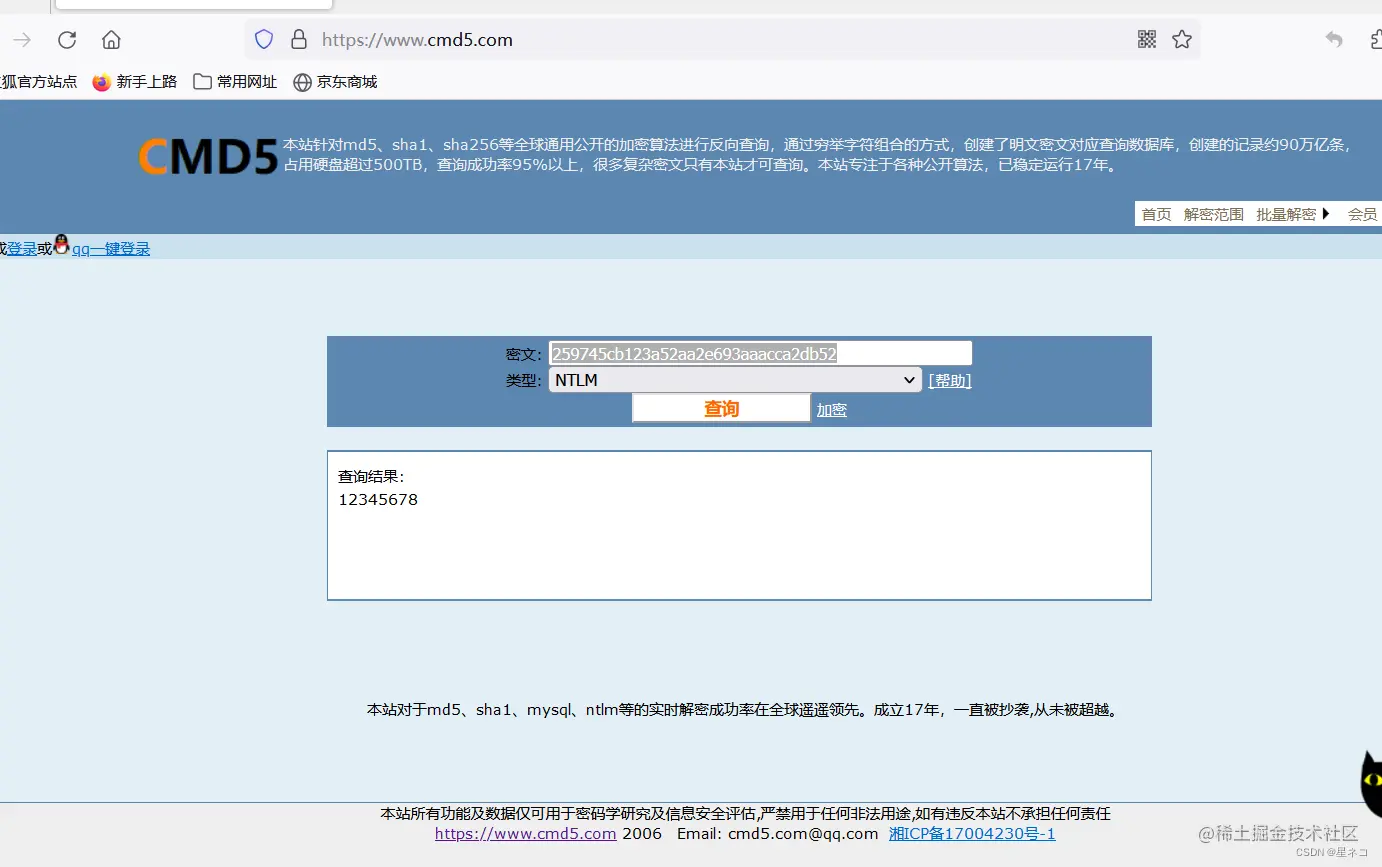The width and height of the screenshot is (1382, 867).
Task: Bookmark this page with the star icon
Action: click(x=1182, y=39)
